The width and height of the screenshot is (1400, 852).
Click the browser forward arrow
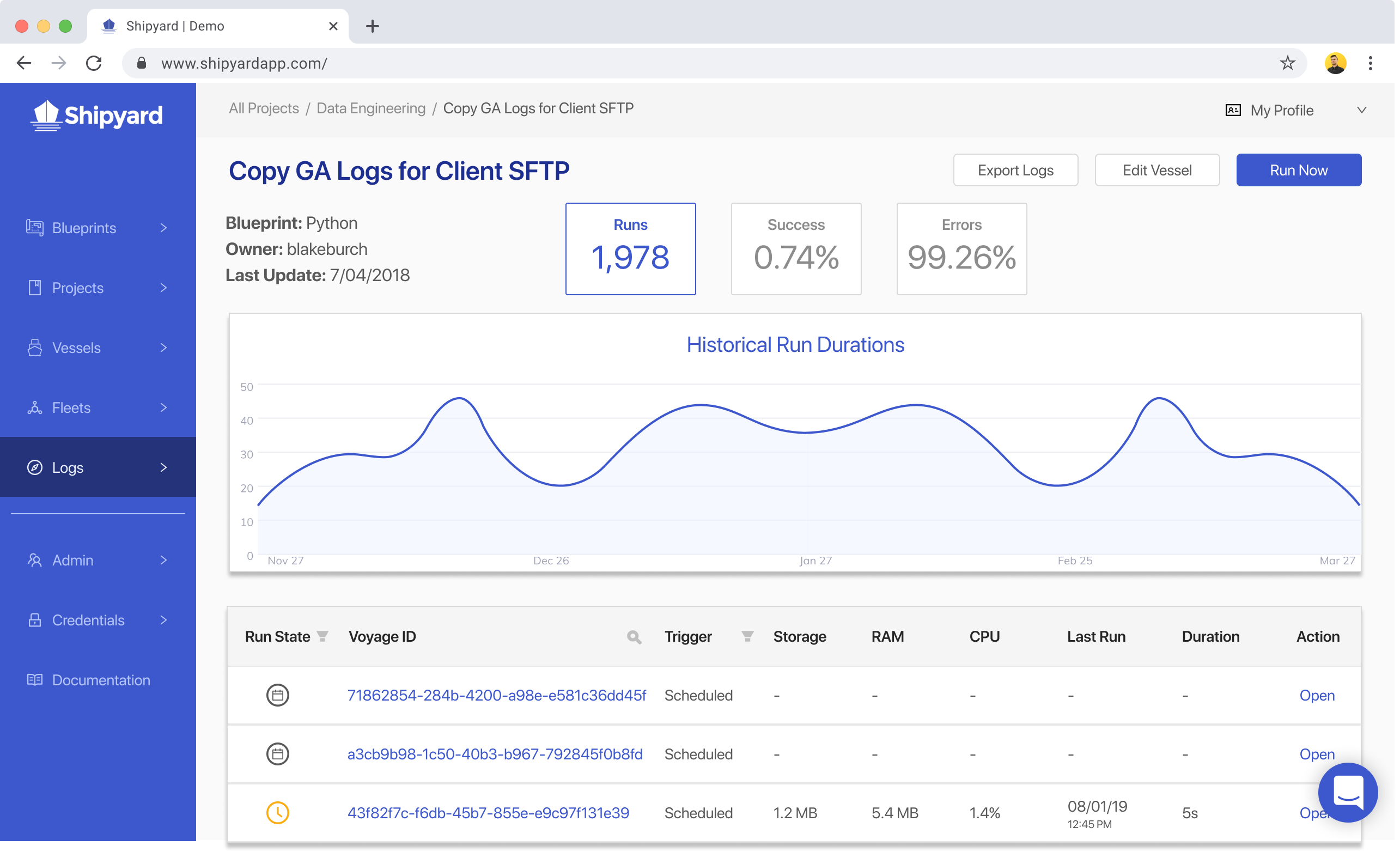click(x=59, y=63)
